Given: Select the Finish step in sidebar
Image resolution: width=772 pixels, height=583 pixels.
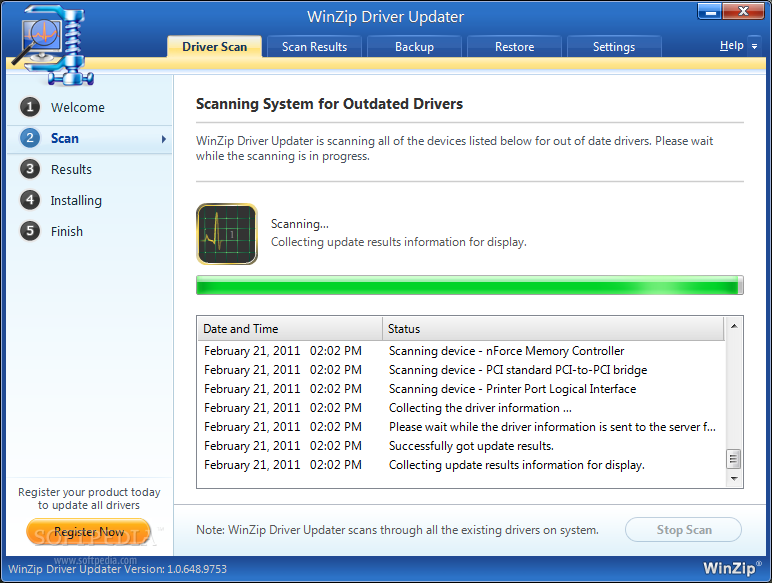Looking at the screenshot, I should [x=66, y=231].
